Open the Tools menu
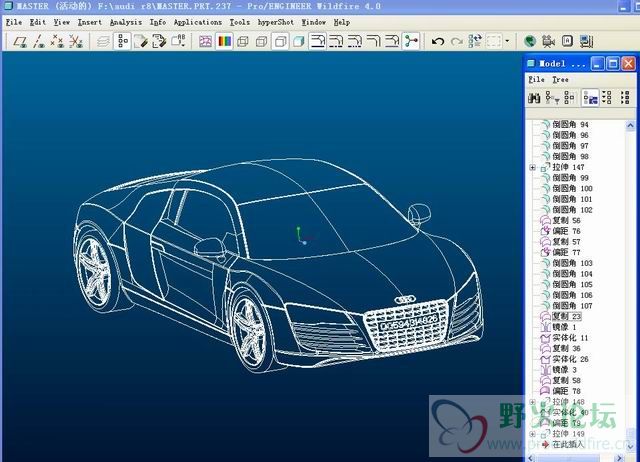The width and height of the screenshot is (640, 462). 240,22
